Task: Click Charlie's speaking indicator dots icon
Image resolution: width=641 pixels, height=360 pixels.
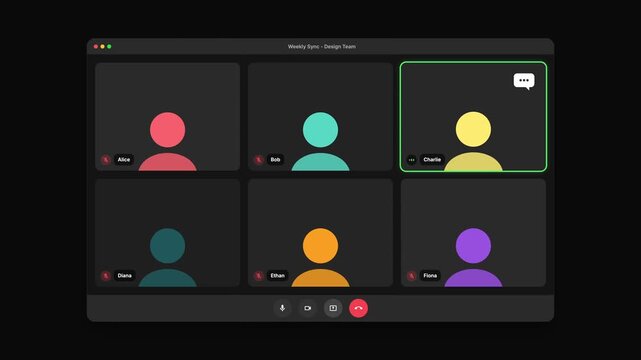Action: point(411,160)
